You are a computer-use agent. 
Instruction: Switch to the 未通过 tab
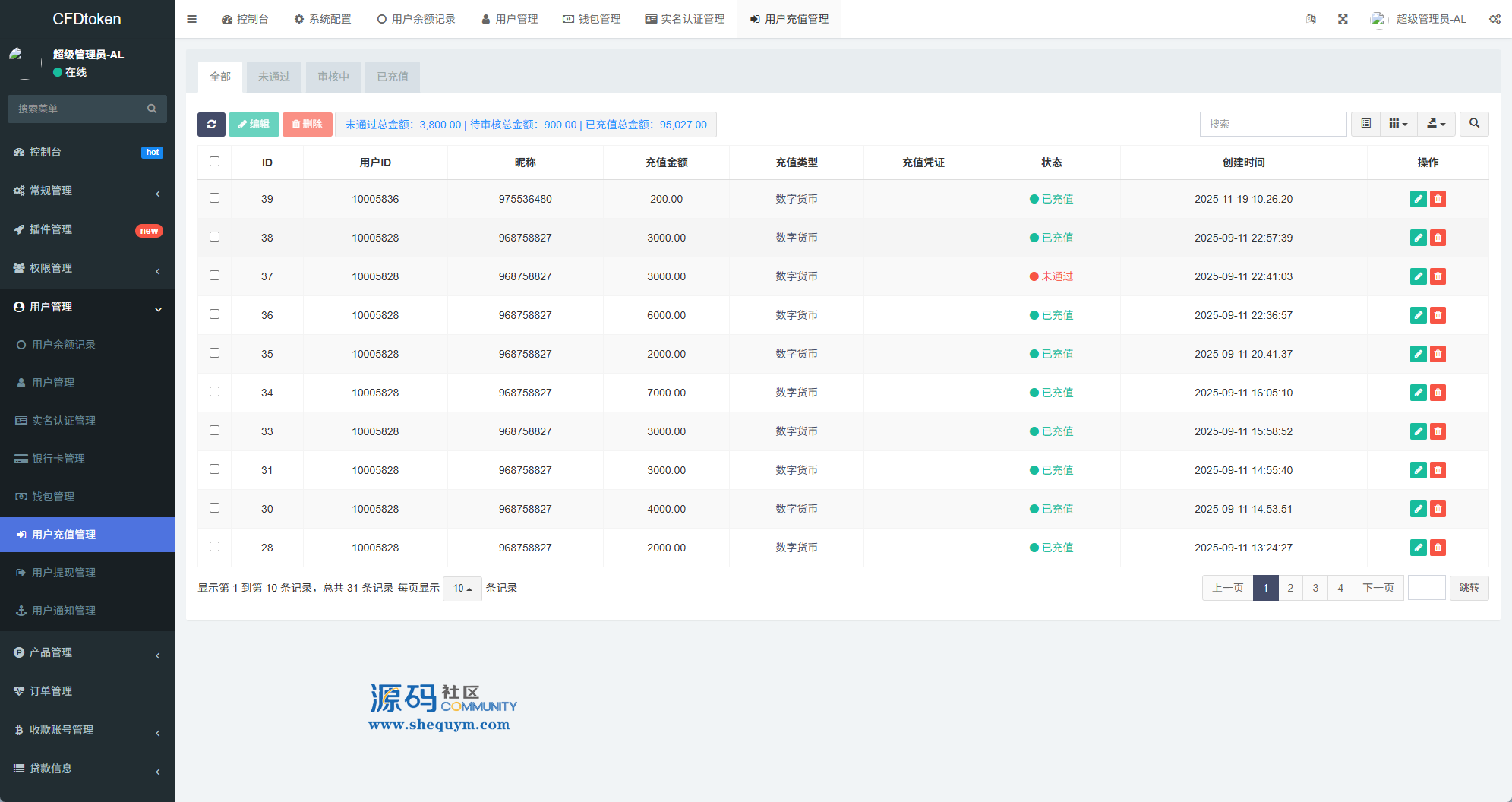coord(274,77)
